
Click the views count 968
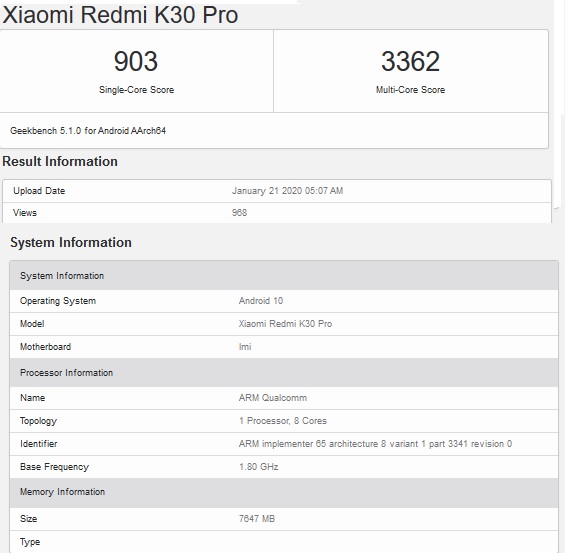[240, 213]
